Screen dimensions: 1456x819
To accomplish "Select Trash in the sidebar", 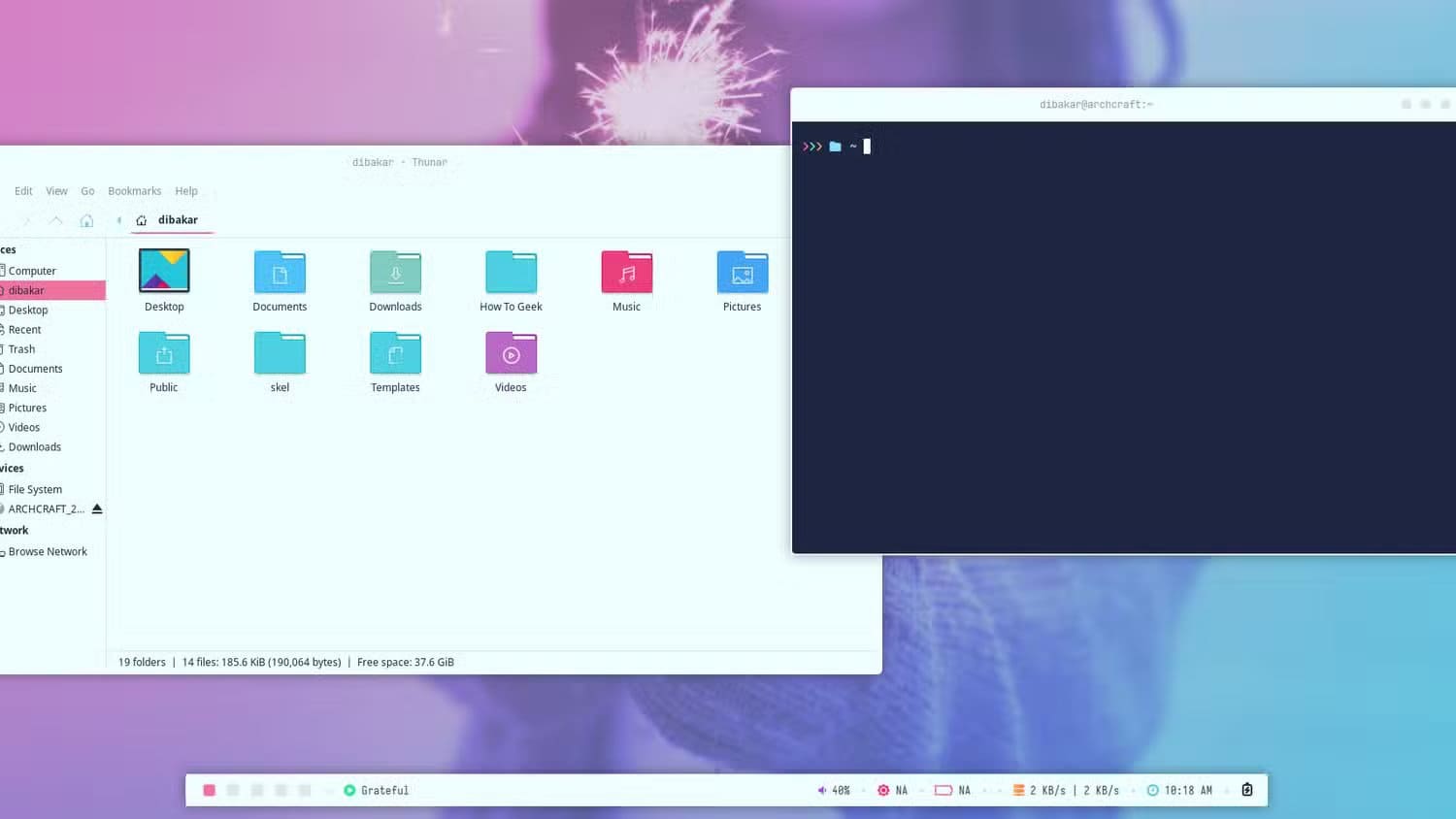I will coord(52,349).
